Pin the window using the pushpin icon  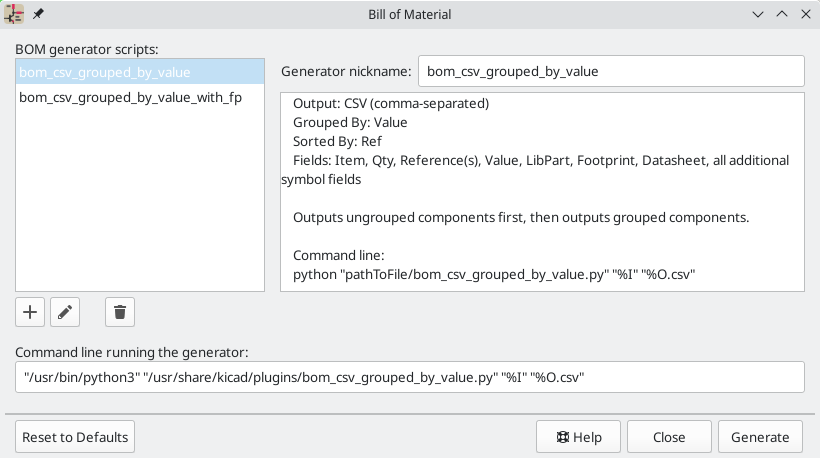tap(38, 14)
